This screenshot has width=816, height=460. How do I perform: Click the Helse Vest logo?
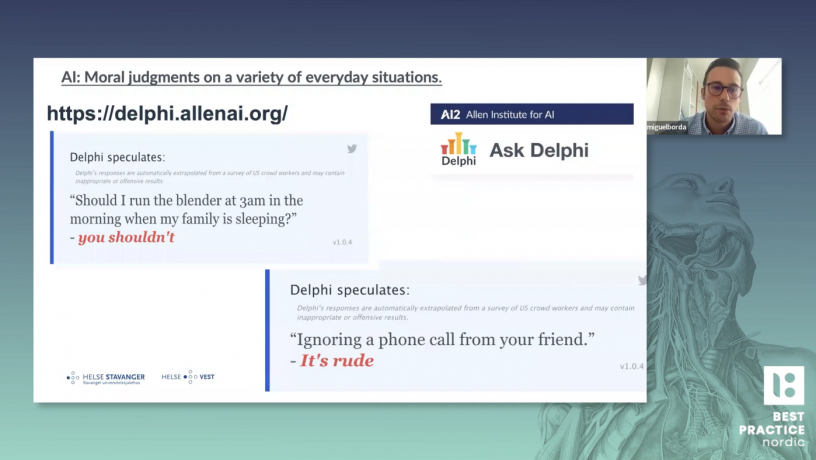pyautogui.click(x=188, y=377)
